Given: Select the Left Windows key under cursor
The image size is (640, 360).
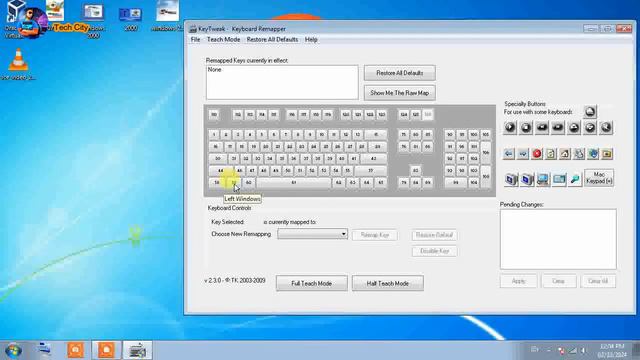Looking at the screenshot, I should [x=234, y=182].
